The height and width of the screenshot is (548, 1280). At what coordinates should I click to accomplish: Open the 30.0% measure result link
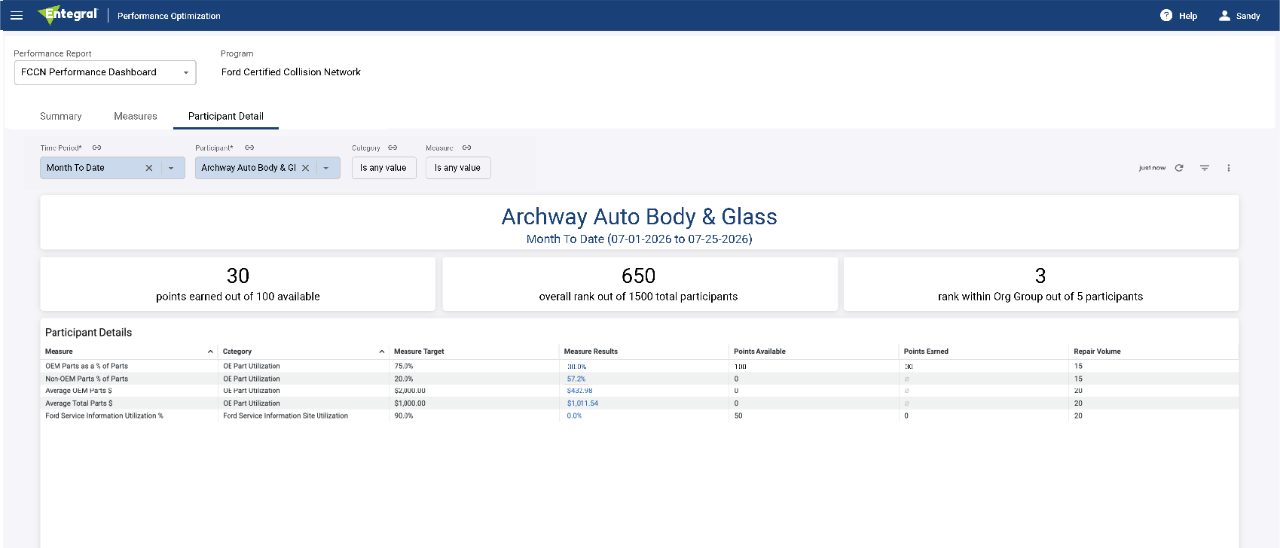[x=576, y=367]
